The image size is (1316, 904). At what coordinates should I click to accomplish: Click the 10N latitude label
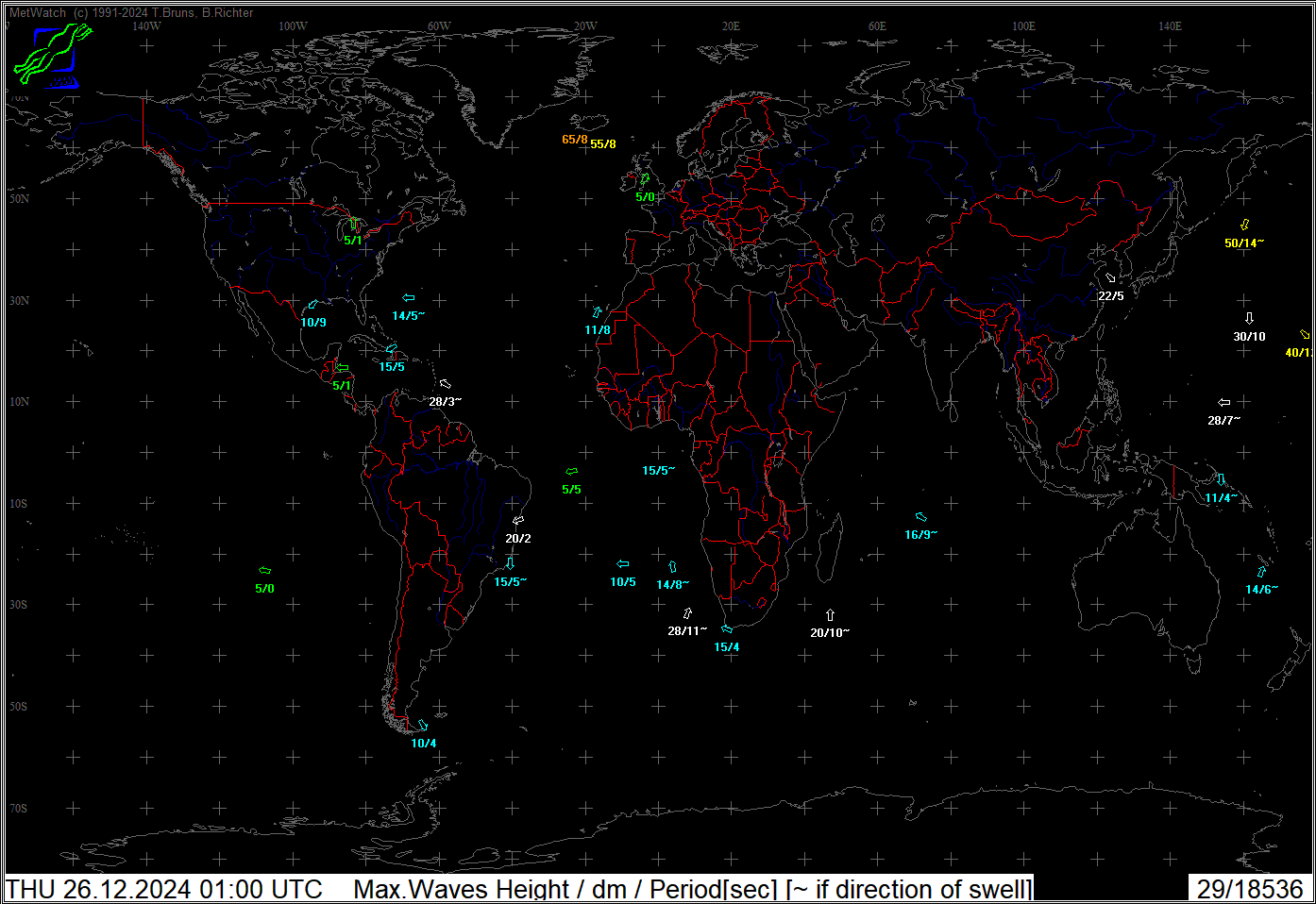pos(20,402)
